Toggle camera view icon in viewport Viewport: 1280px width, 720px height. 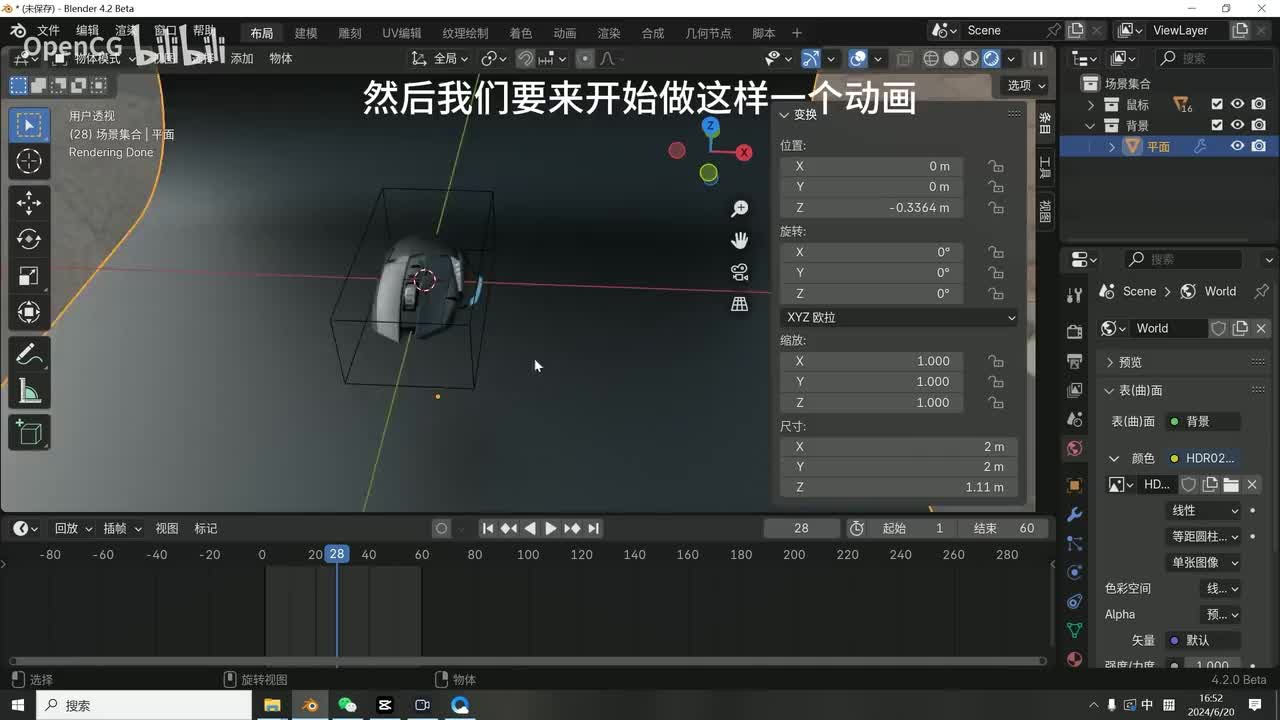click(x=740, y=272)
